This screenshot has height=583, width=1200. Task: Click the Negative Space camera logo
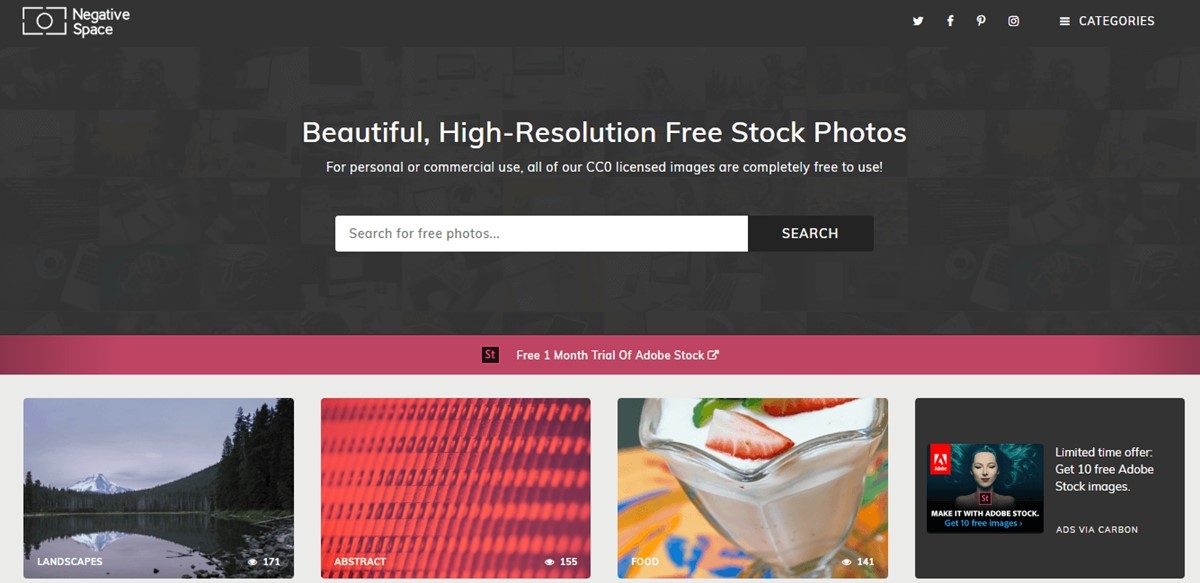pyautogui.click(x=44, y=21)
